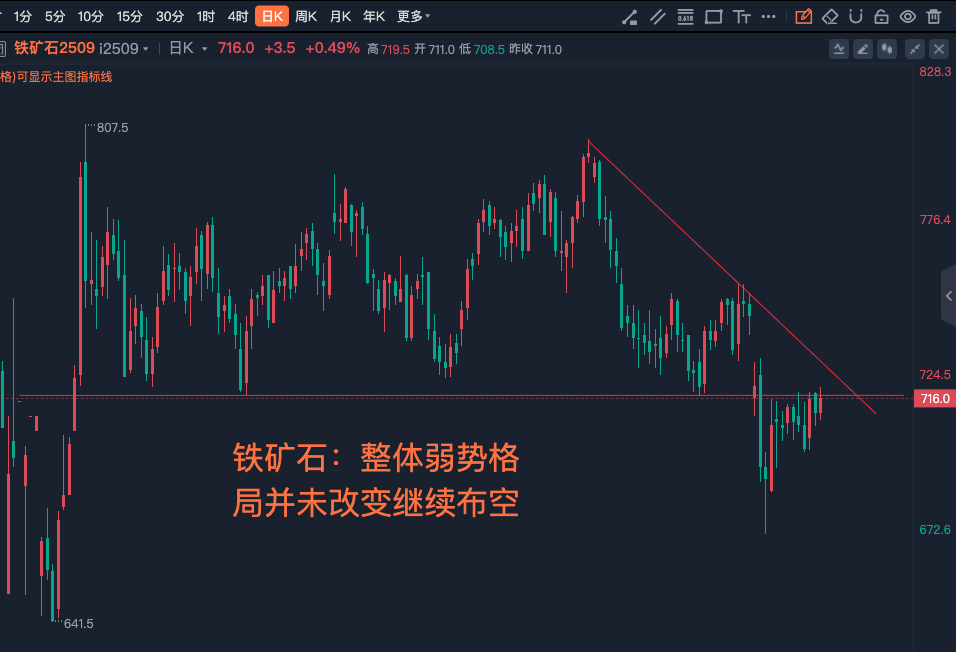Open the 铁矿石2509 contract dropdown
The width and height of the screenshot is (956, 652).
[80, 48]
